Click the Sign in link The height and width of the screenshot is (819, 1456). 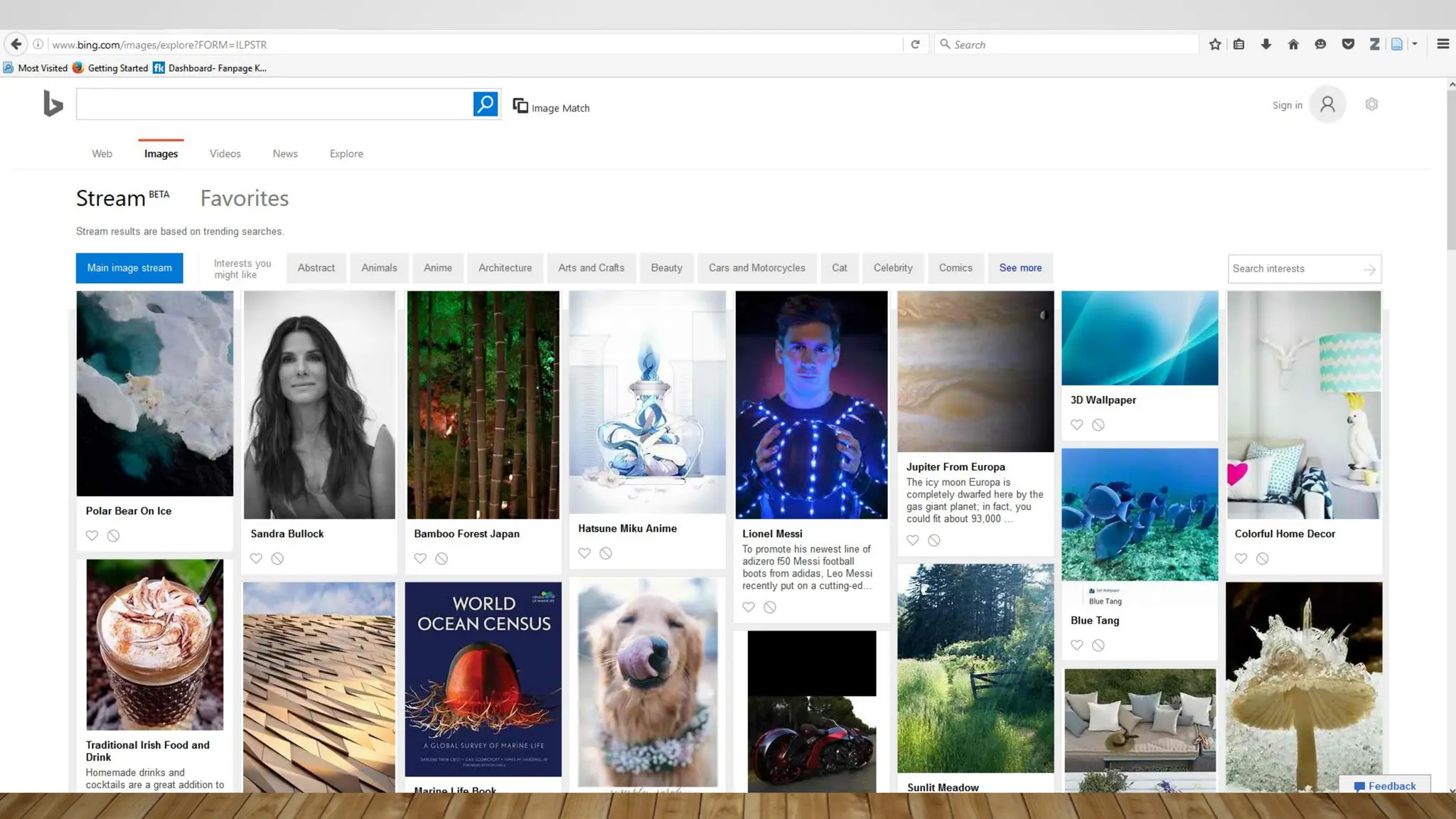pos(1287,105)
